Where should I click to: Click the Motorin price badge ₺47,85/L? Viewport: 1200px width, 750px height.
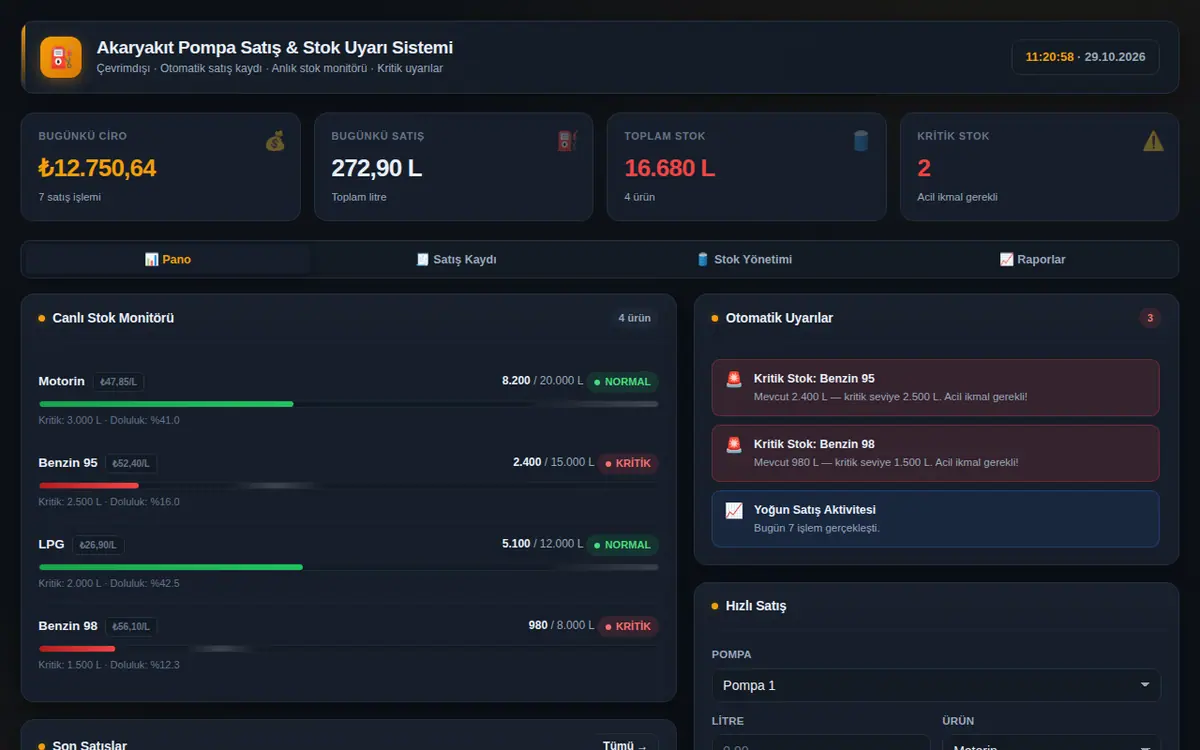(x=120, y=382)
